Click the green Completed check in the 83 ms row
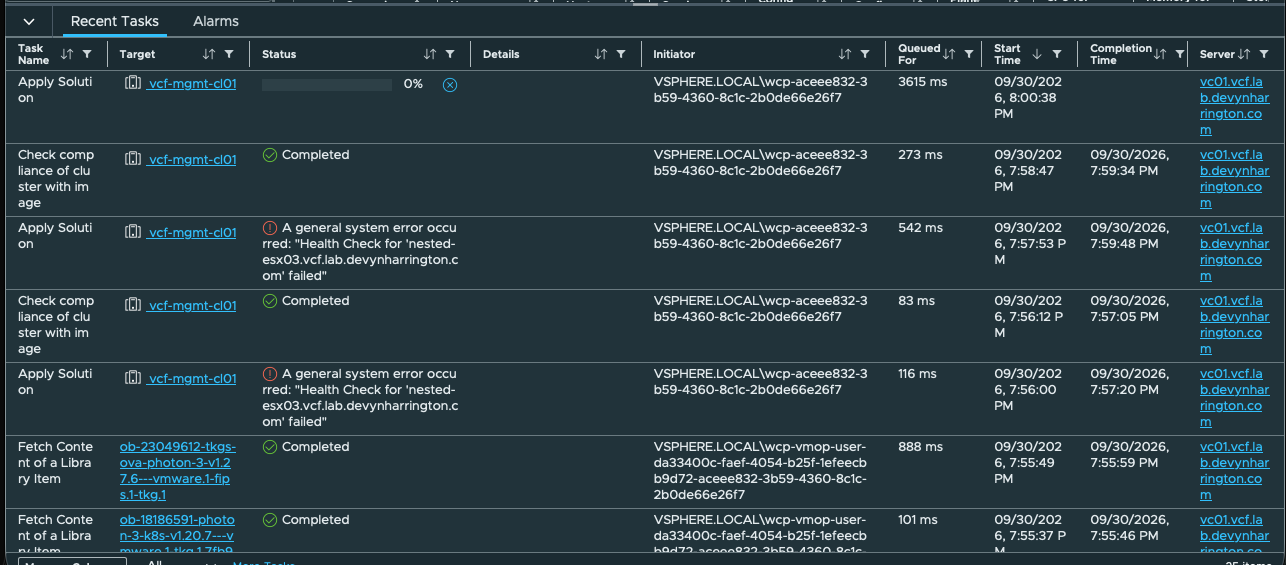Screen dimensions: 1286x565 coord(270,301)
